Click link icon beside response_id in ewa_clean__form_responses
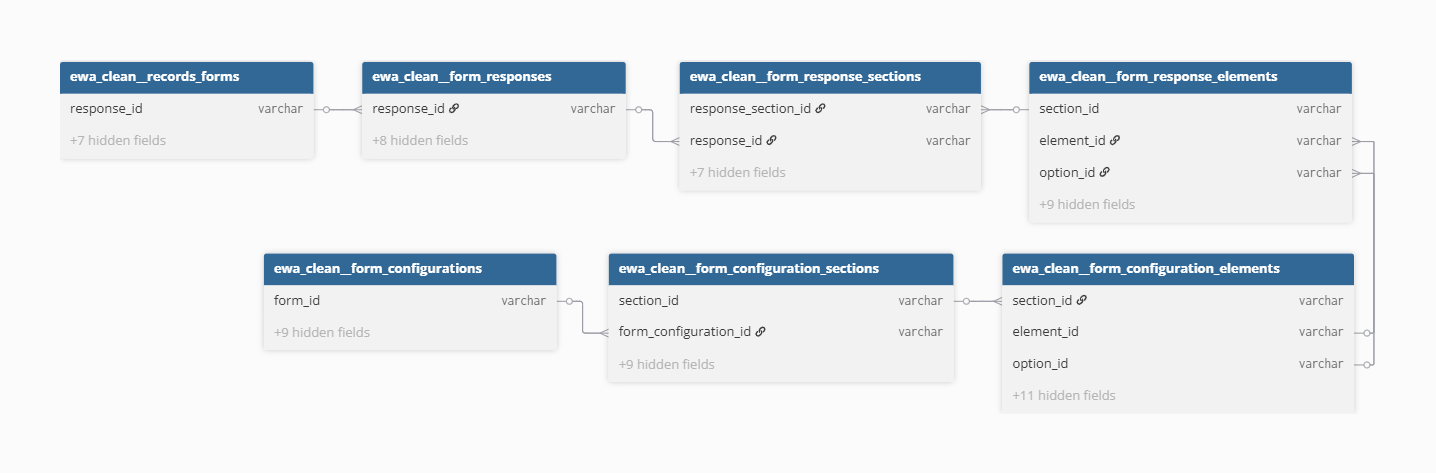1436x473 pixels. (x=454, y=109)
